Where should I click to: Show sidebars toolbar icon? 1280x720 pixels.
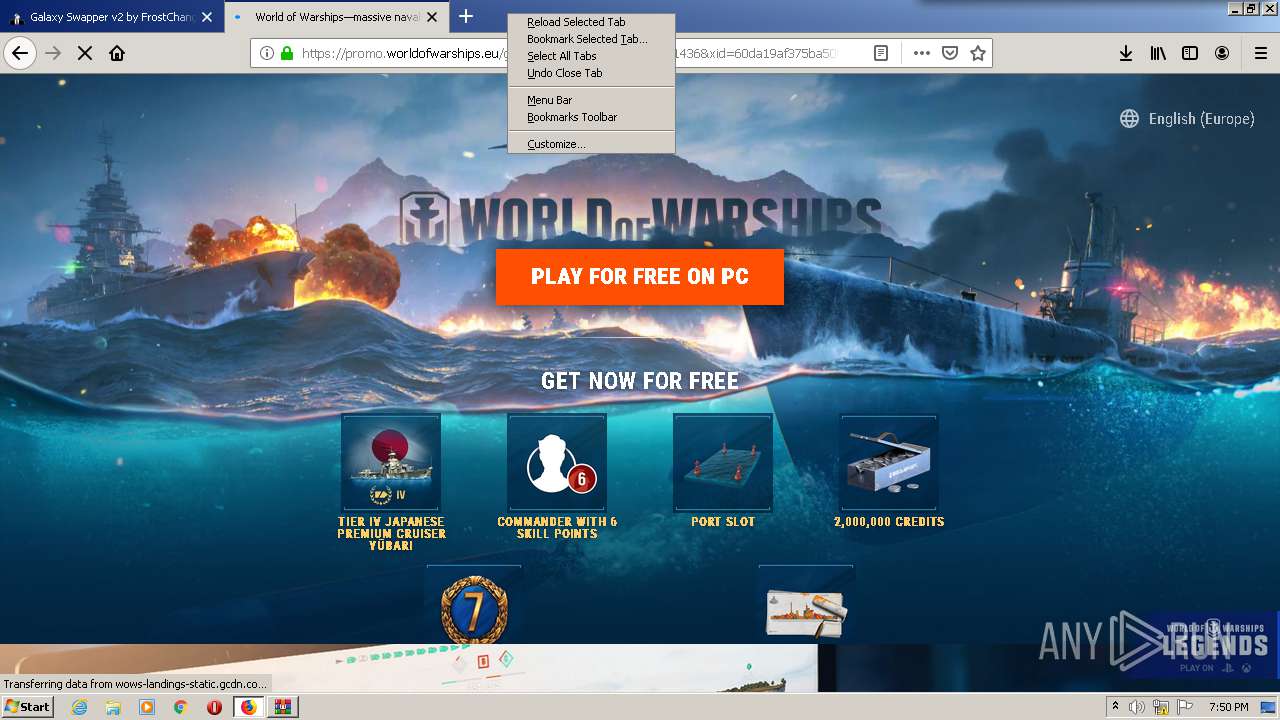point(1190,53)
